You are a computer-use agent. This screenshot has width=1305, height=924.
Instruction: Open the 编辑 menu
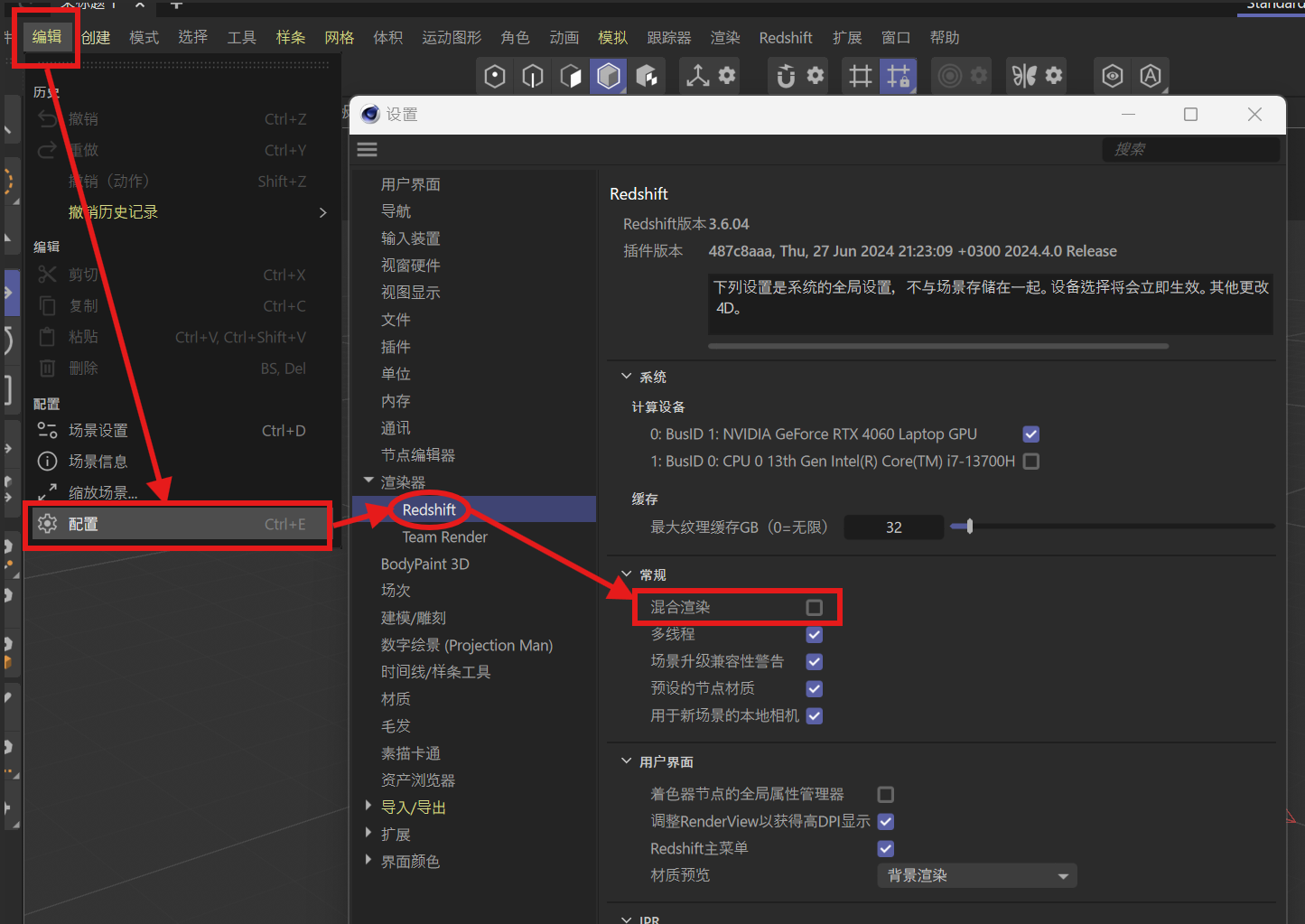click(x=47, y=37)
